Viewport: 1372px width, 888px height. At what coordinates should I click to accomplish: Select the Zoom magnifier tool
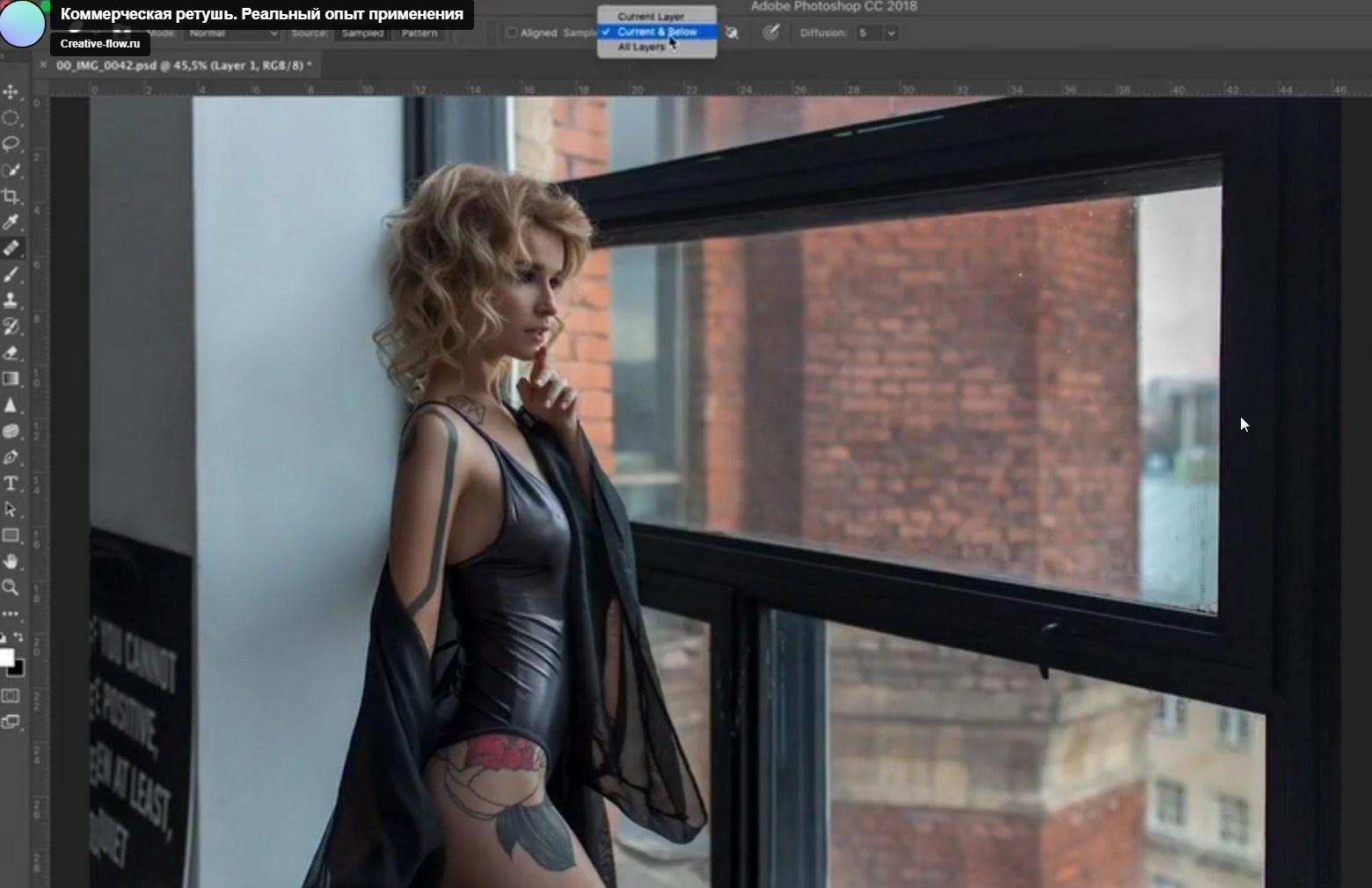point(11,587)
